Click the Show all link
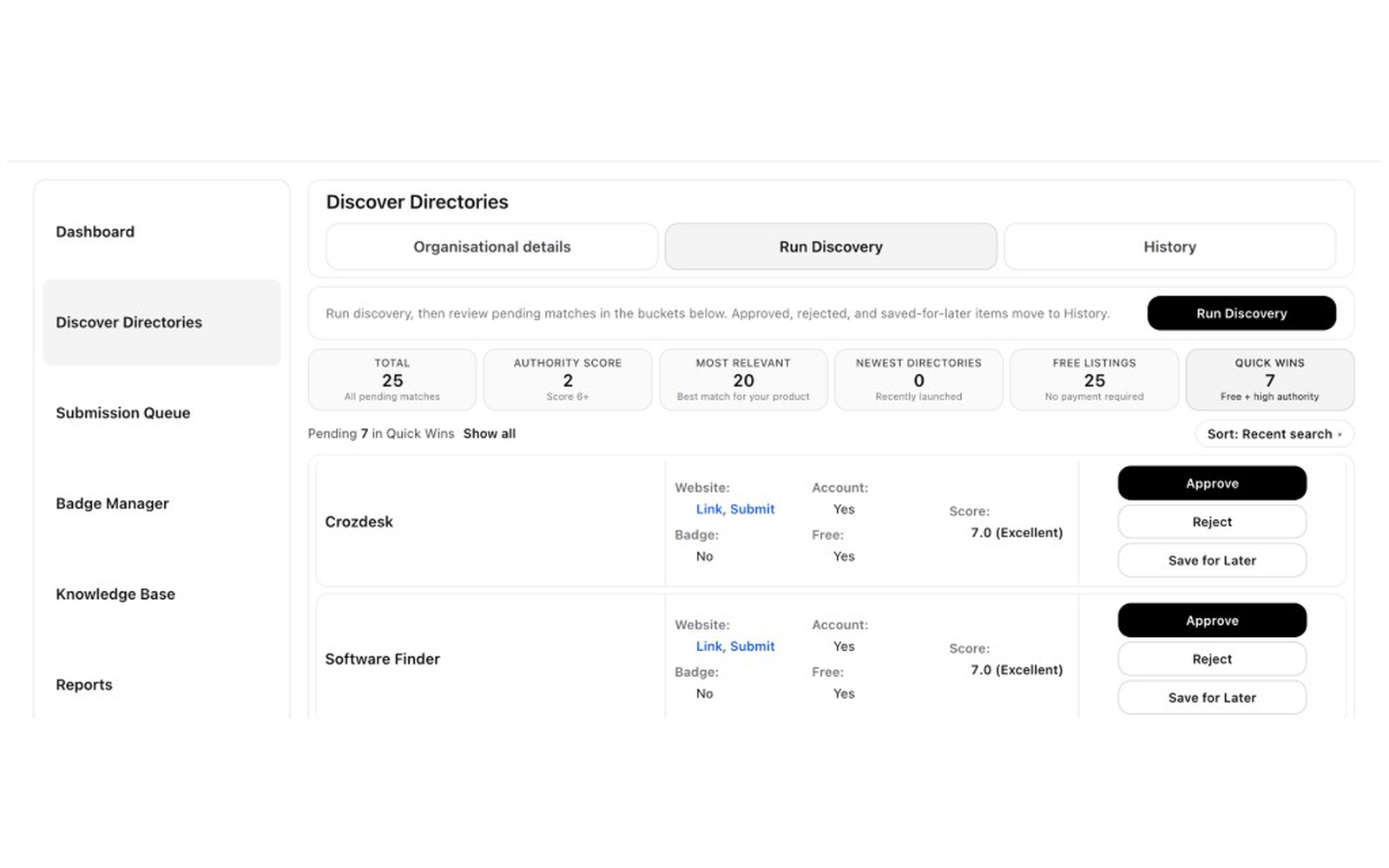1389x868 pixels. [490, 433]
